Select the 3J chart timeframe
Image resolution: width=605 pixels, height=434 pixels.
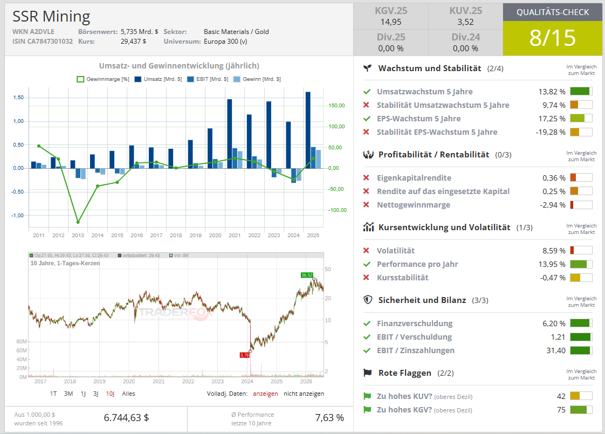(x=96, y=393)
